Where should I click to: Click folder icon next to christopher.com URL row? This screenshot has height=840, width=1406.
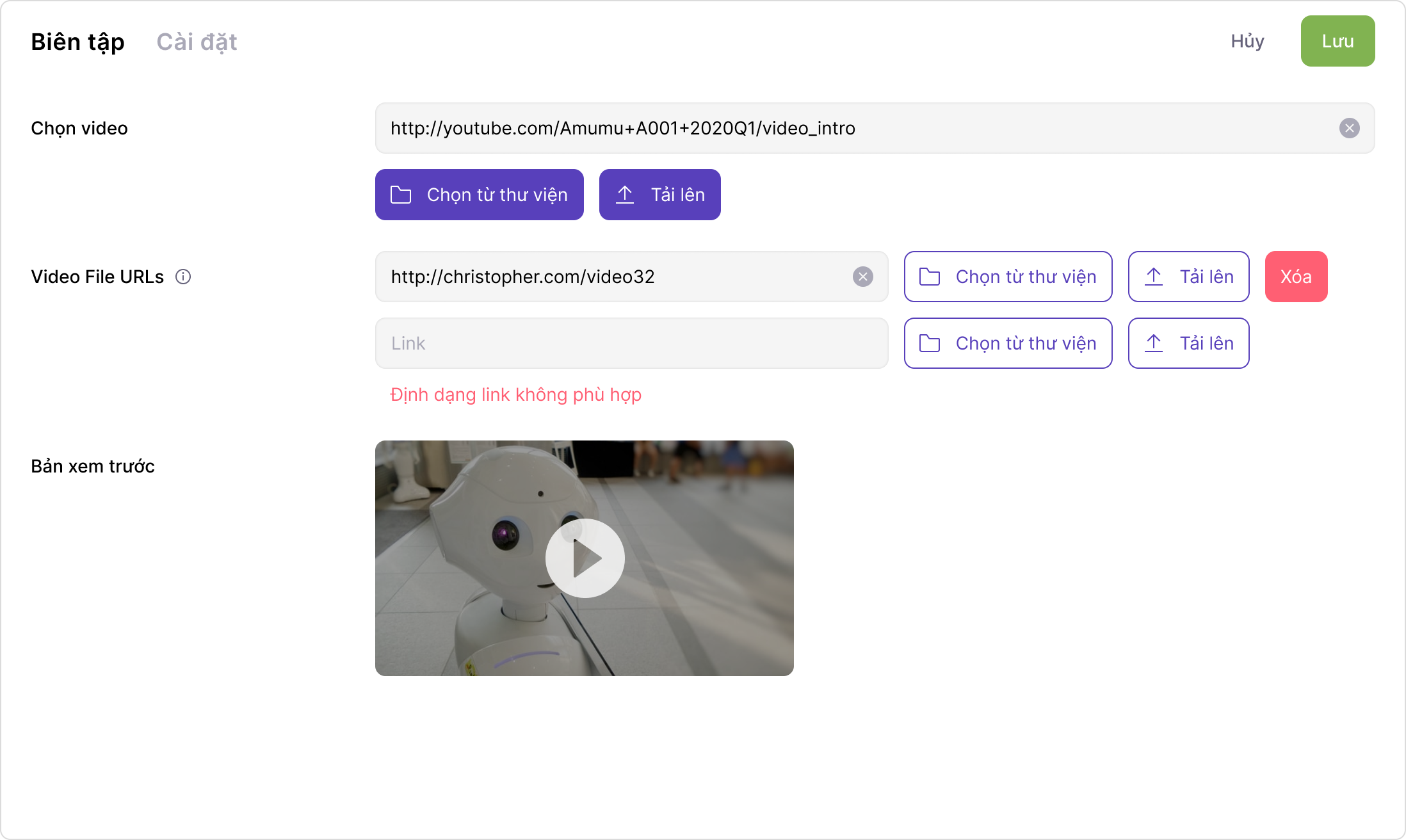[x=930, y=277]
